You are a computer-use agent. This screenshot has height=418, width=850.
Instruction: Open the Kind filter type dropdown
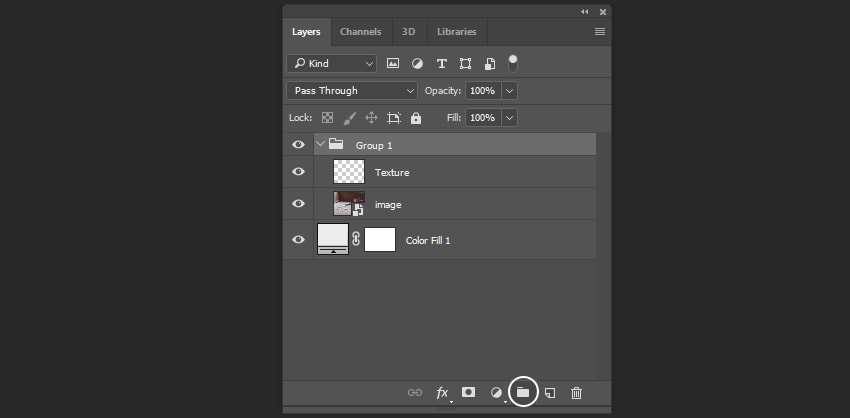[x=331, y=63]
